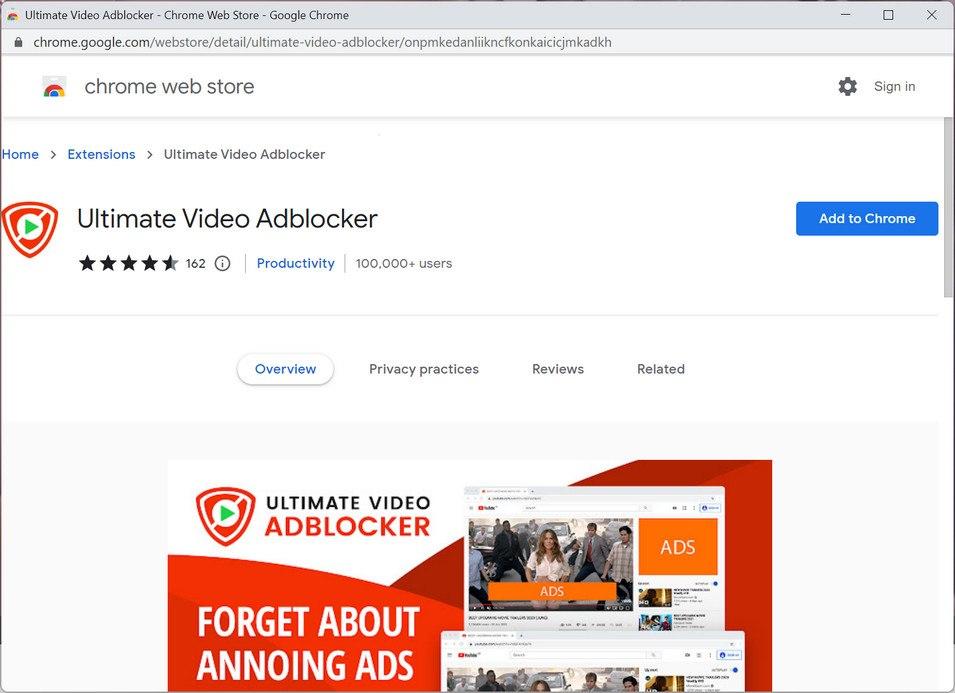Click the chrome web store logo
Screen dimensions: 955x693
point(54,87)
